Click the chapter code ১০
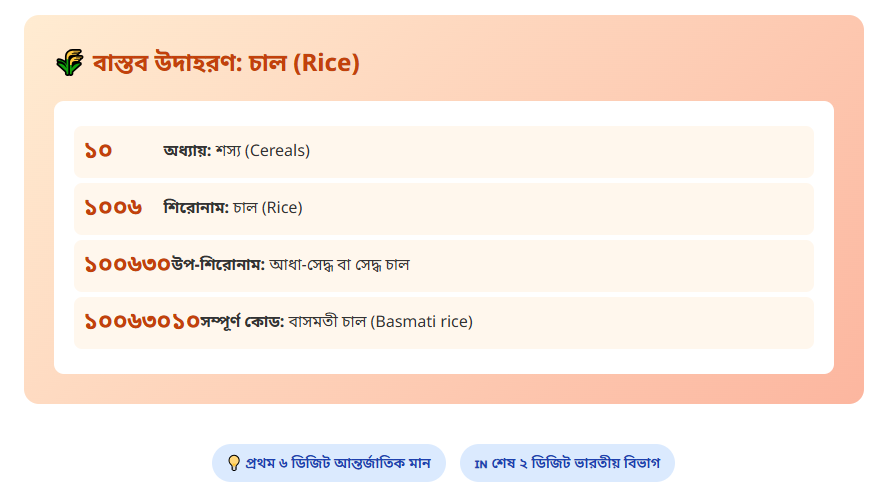This screenshot has height=494, width=890. coord(98,151)
